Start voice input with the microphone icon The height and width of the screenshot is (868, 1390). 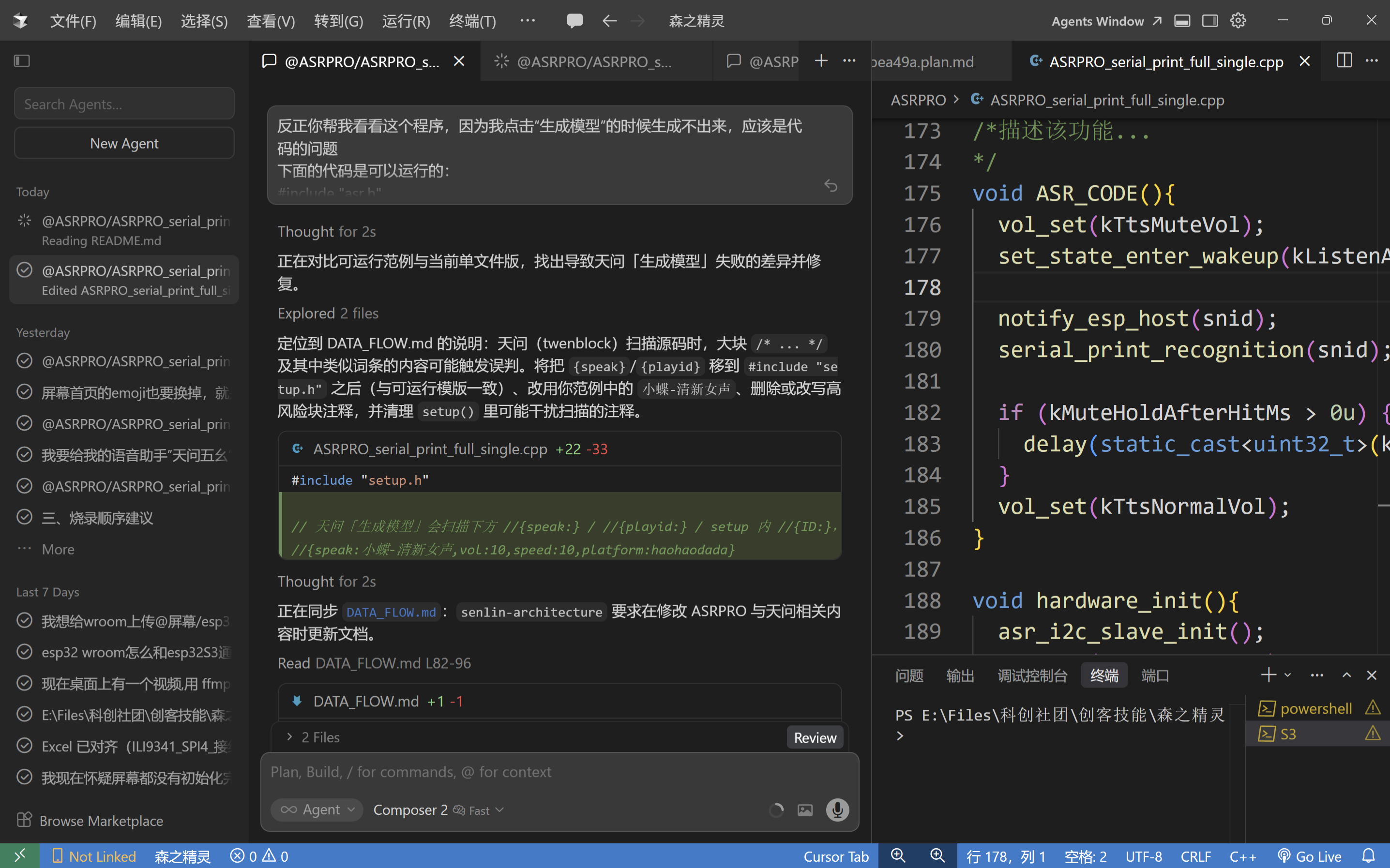point(838,810)
